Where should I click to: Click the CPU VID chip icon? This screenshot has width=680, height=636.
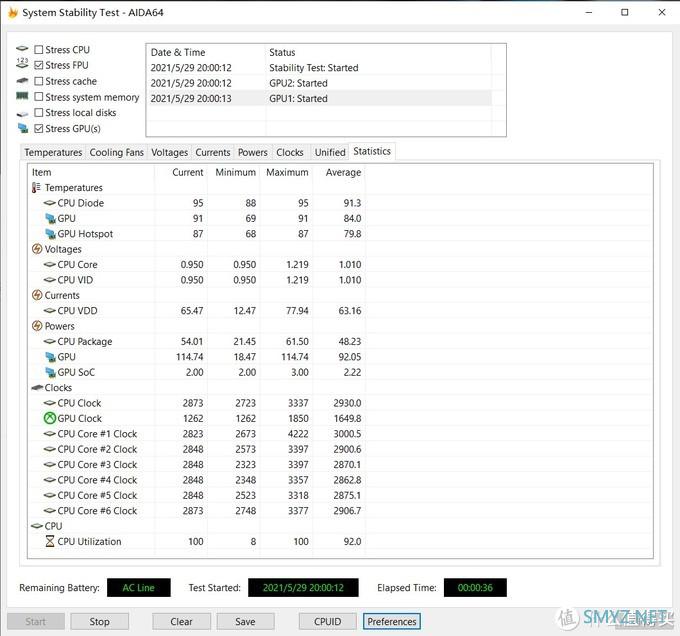50,280
